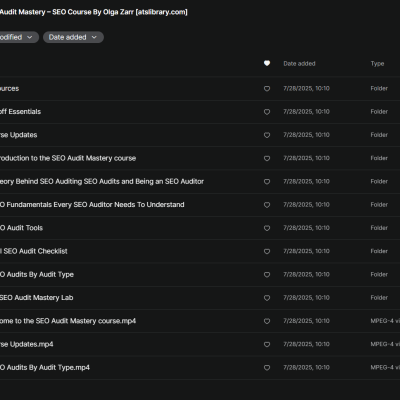Select 'O Audits By Audit Type.mp4' video file

[x=45, y=368]
